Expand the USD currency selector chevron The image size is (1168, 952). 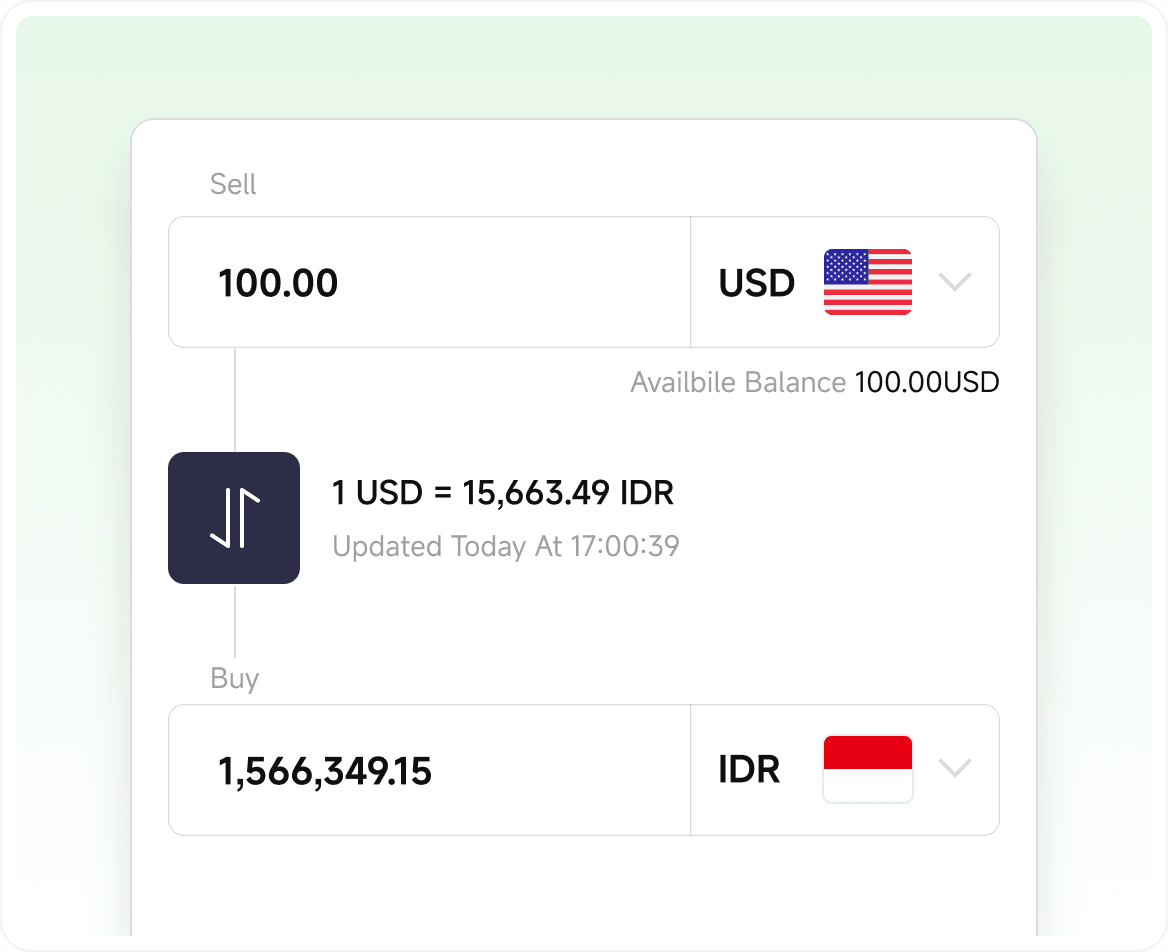(x=955, y=282)
